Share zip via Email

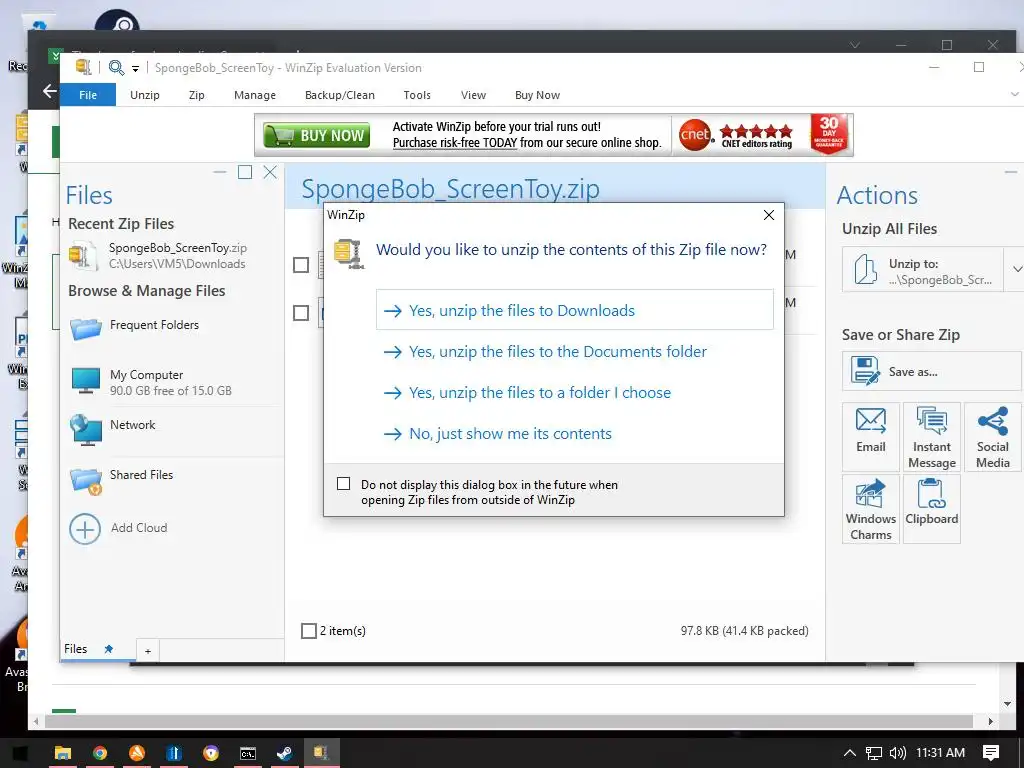pos(871,436)
